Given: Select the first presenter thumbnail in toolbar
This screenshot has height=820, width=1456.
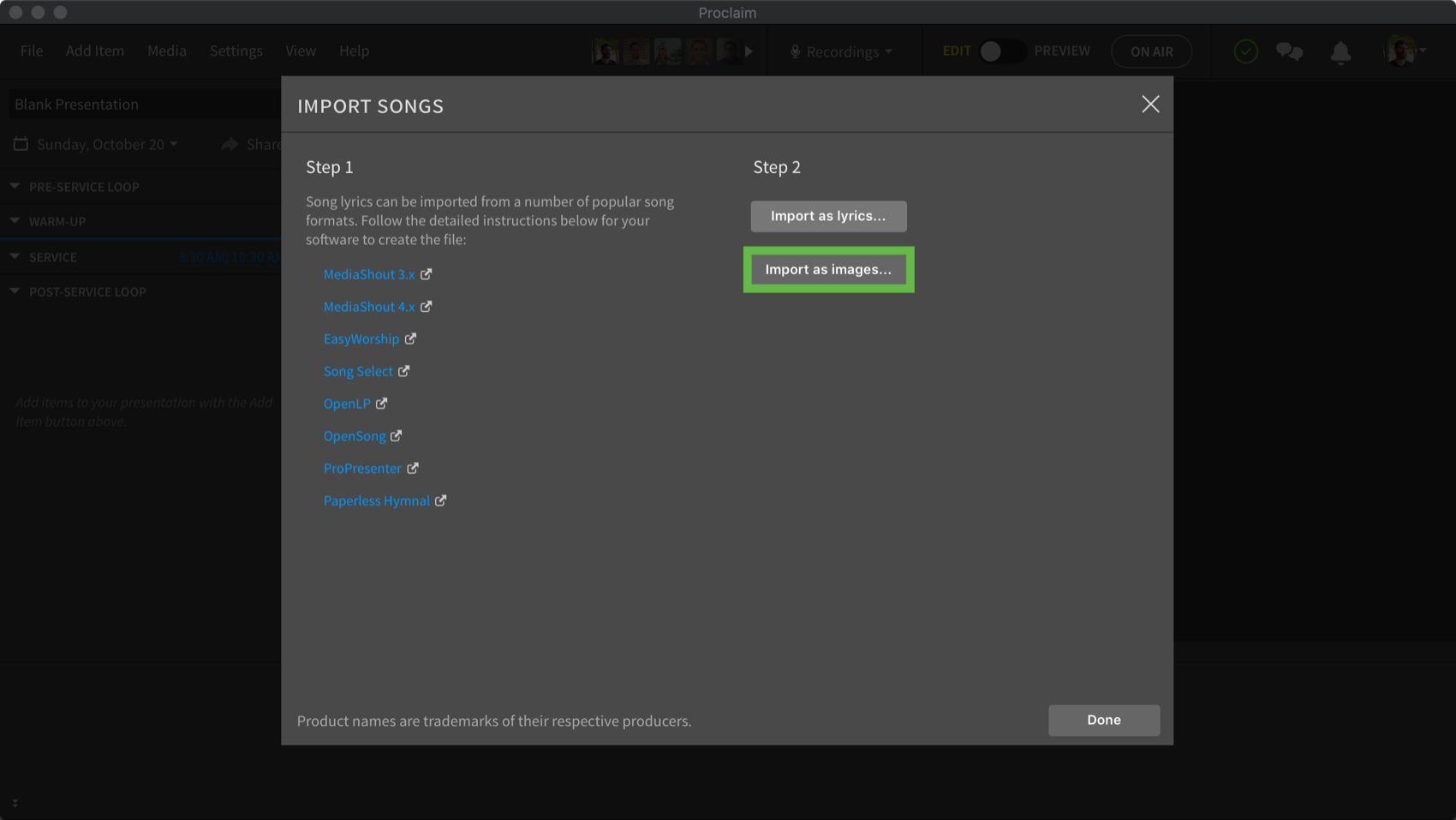Looking at the screenshot, I should [606, 51].
